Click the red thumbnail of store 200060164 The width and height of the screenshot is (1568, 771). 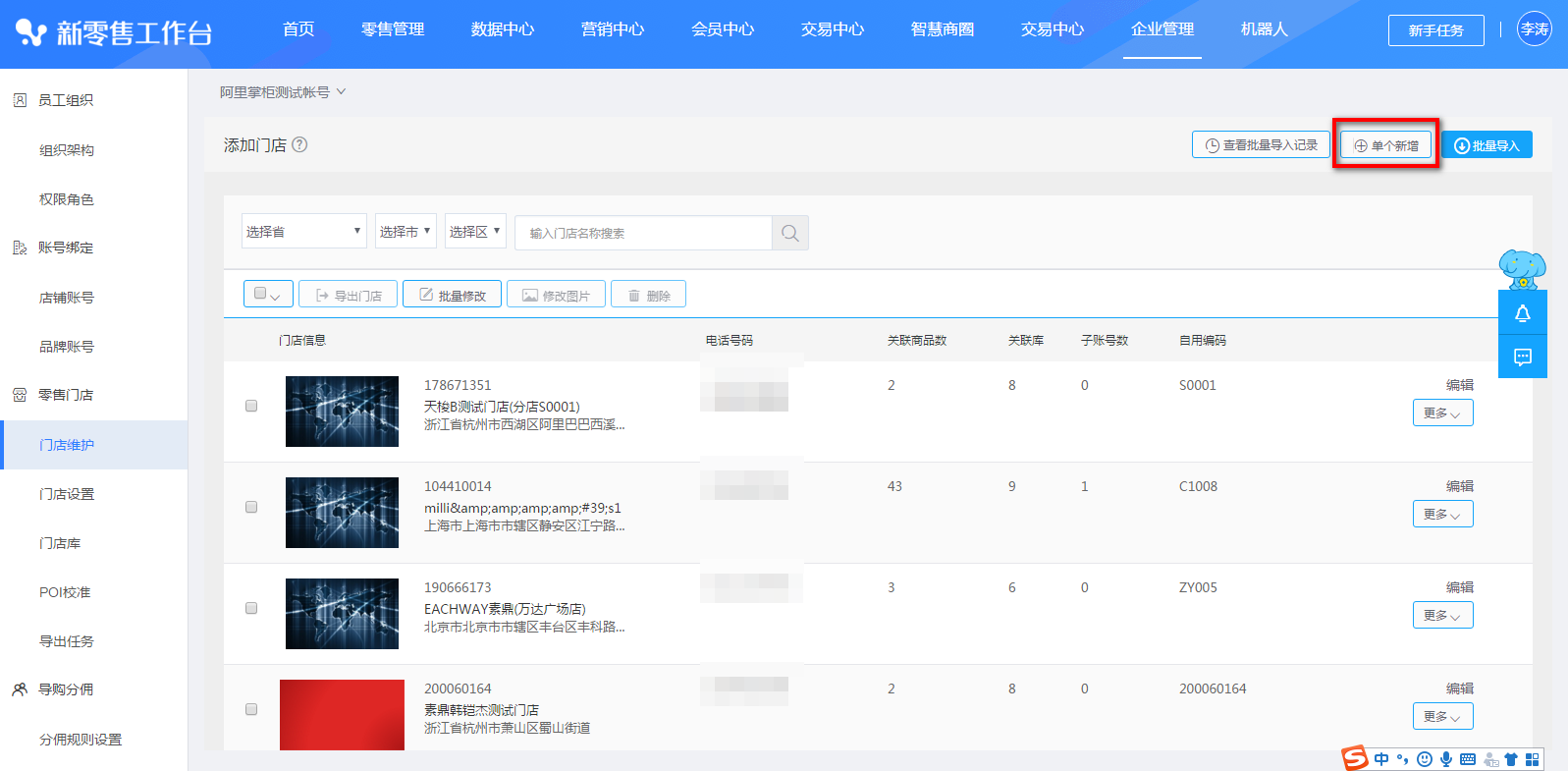click(342, 714)
